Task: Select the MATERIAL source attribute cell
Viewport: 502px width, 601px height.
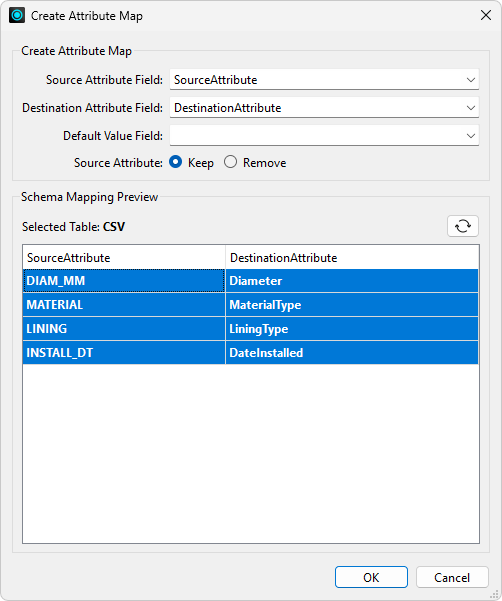Action: click(124, 305)
